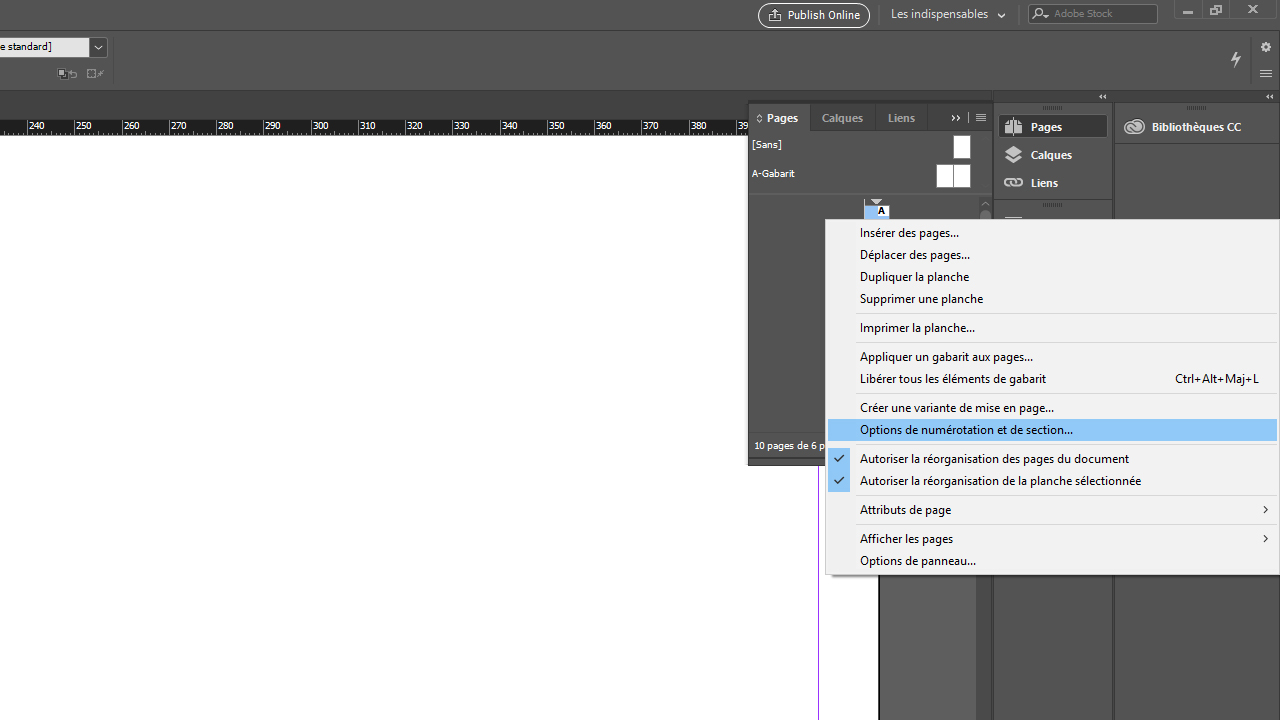Image resolution: width=1280 pixels, height=720 pixels.
Task: Cycle the Pages panel size arrows
Action: (x=759, y=118)
